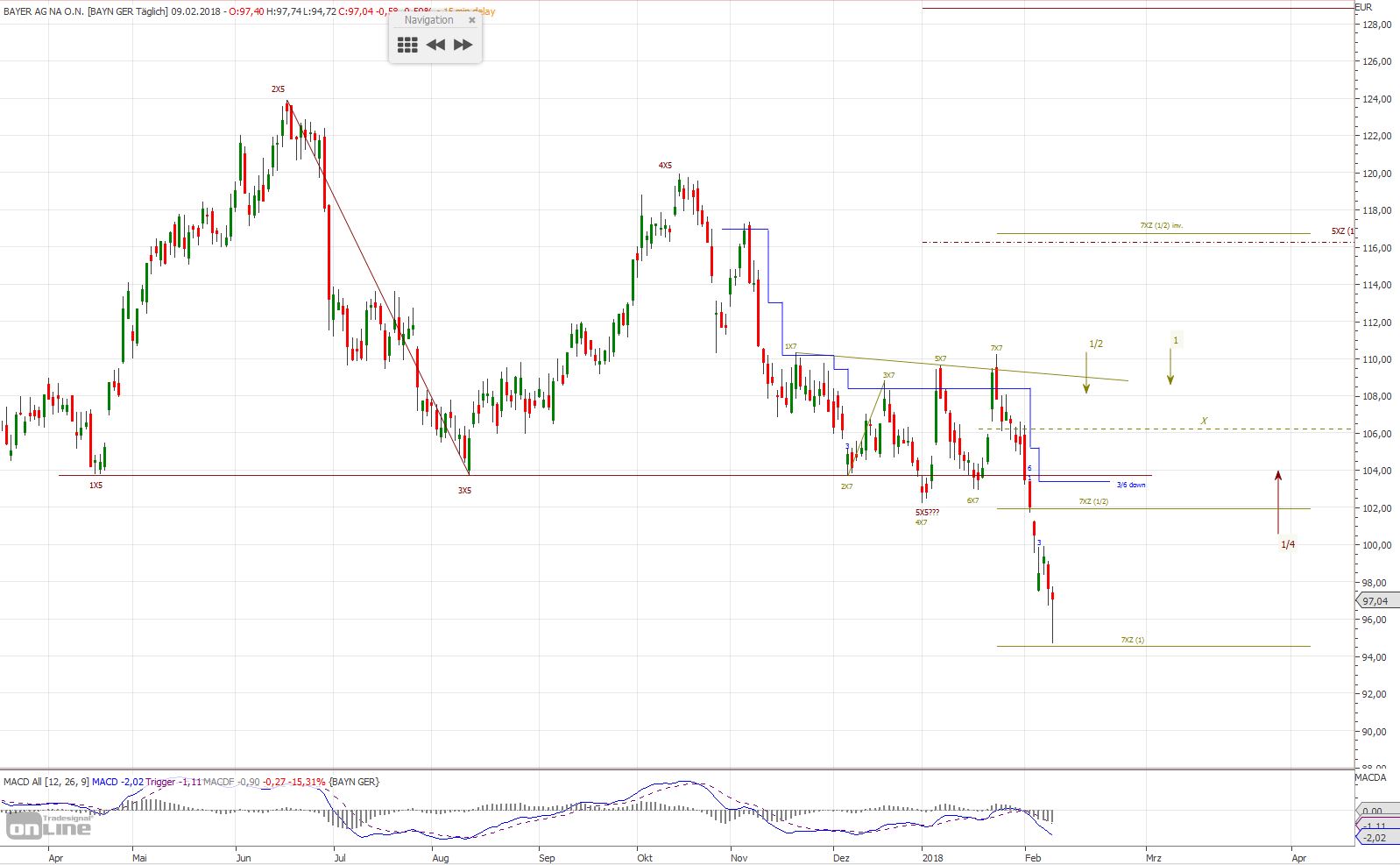Screen dimensions: 1400x865
Task: Click the 6X7 wave label
Action: click(x=972, y=500)
